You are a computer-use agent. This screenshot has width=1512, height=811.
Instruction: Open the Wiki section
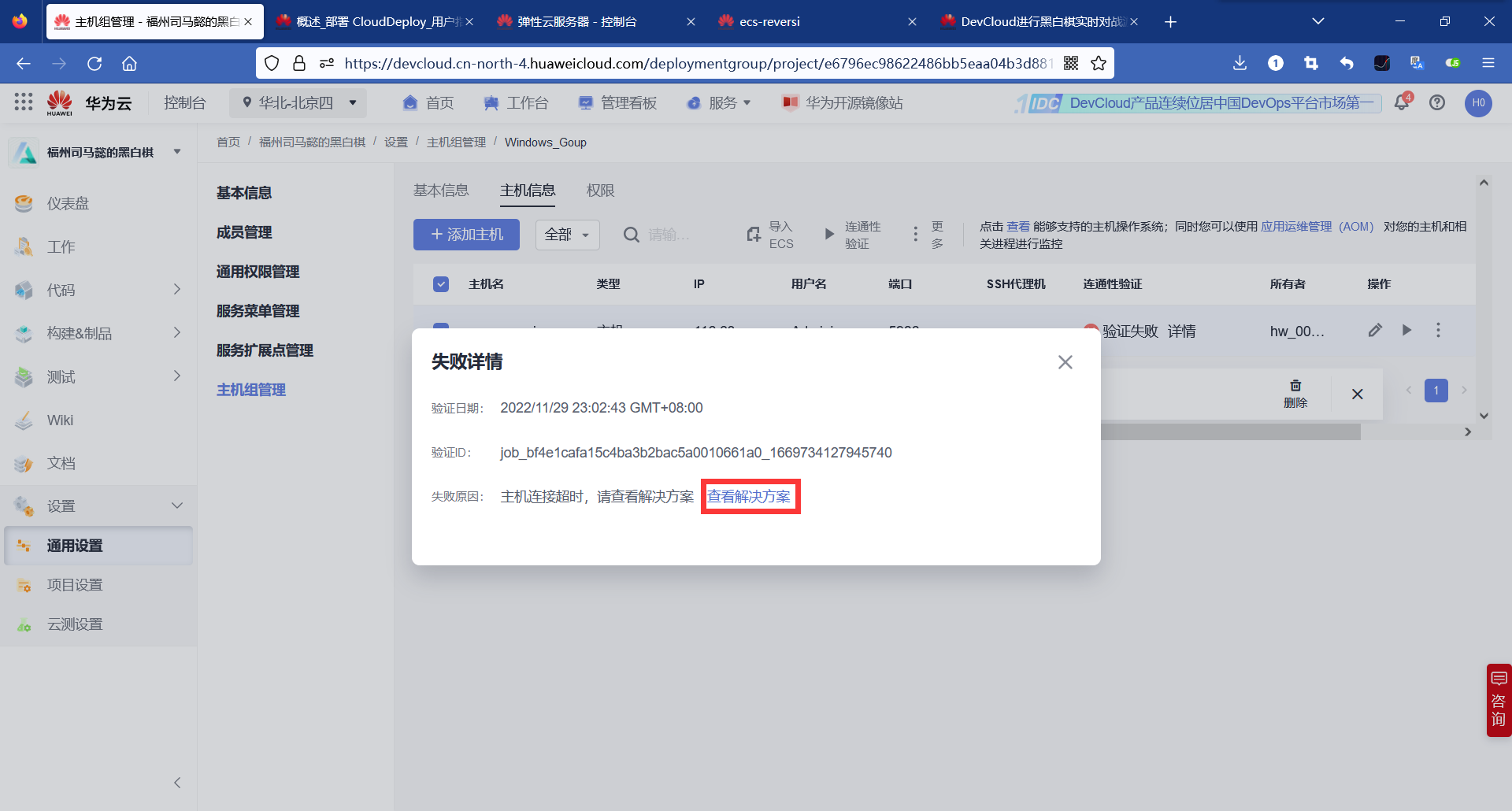click(x=61, y=420)
